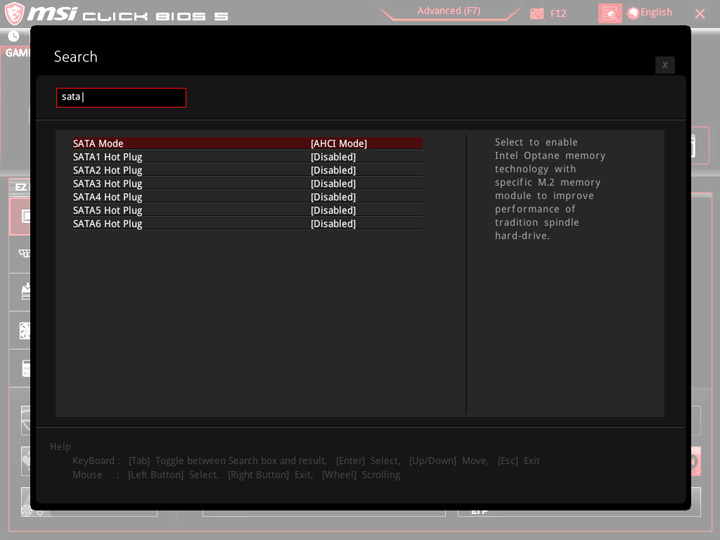The width and height of the screenshot is (720, 540).
Task: Toggle SATA3 Hot Plug [Disabled] value
Action: click(333, 184)
